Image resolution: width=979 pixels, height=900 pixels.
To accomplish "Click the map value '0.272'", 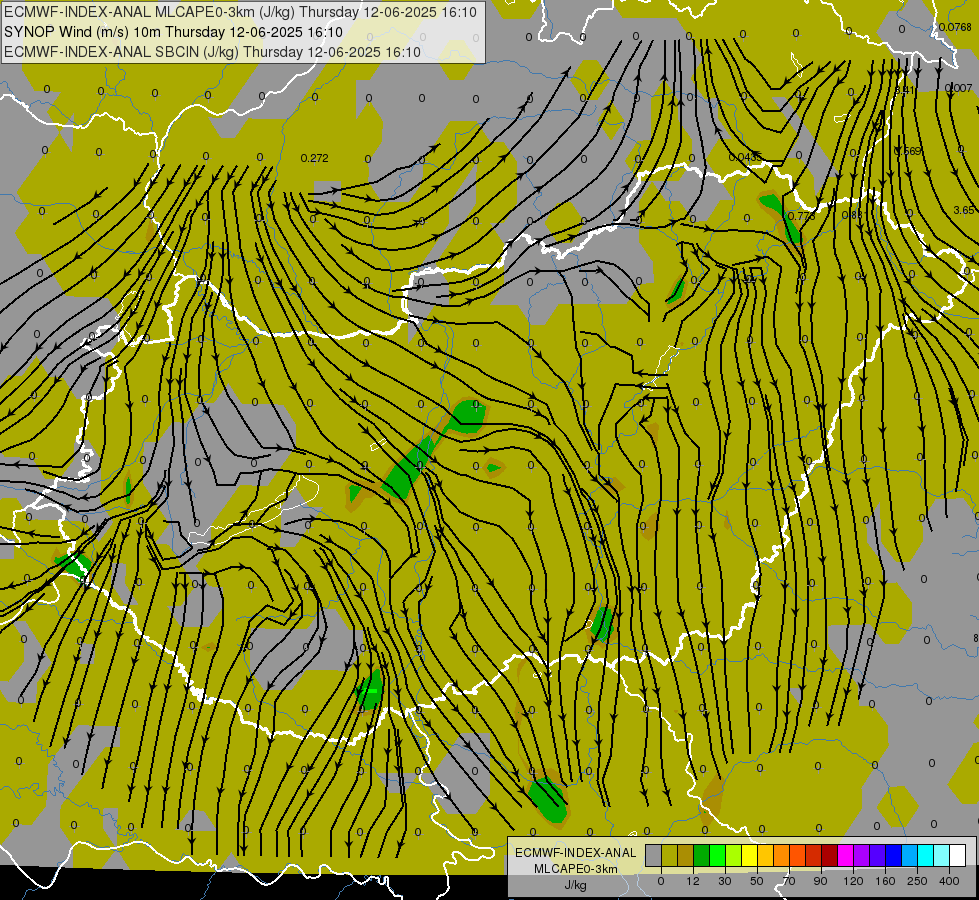I will 314,158.
